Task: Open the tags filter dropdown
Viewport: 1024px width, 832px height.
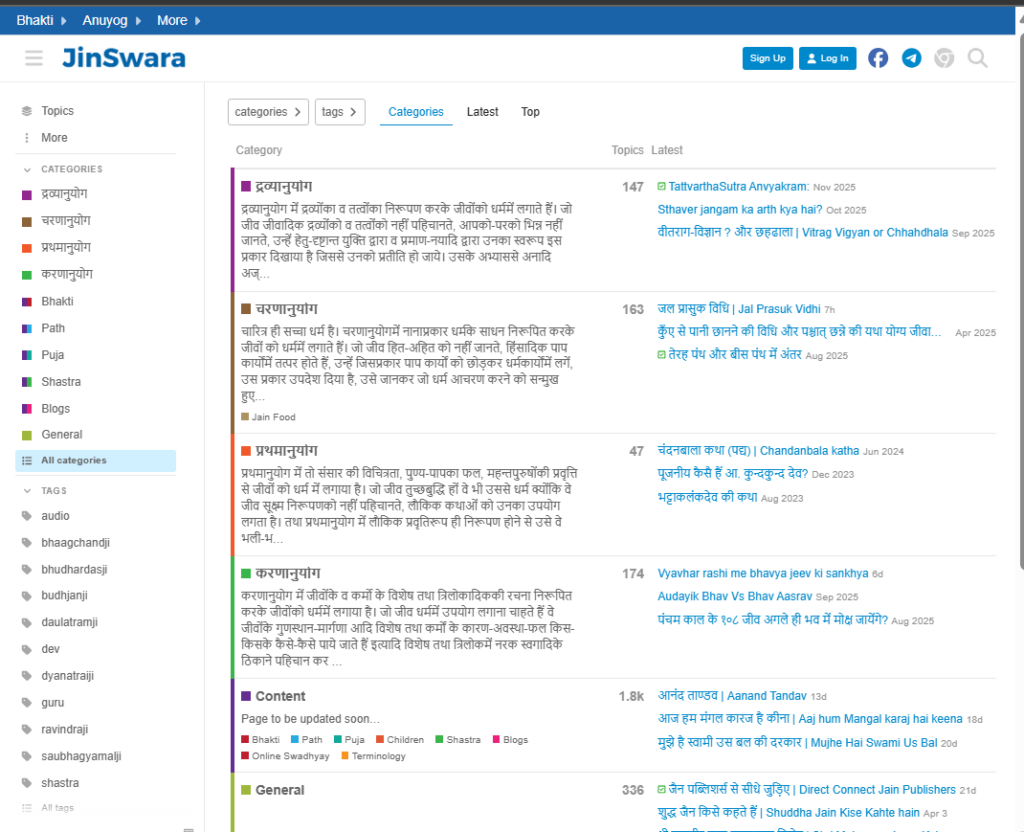Action: 340,112
